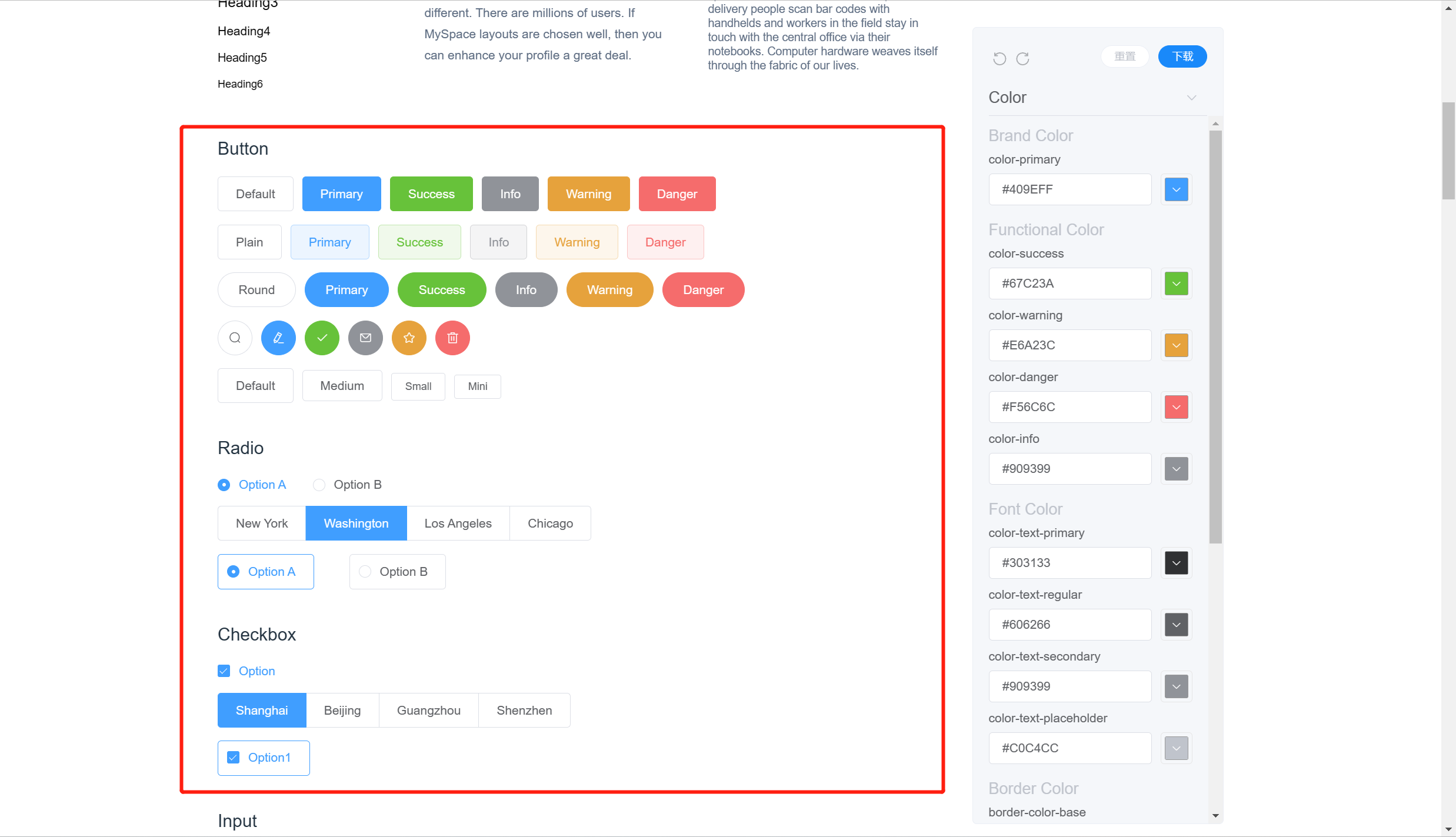Viewport: 1456px width, 837px height.
Task: Click the gray mail envelope circle button
Action: click(x=365, y=338)
